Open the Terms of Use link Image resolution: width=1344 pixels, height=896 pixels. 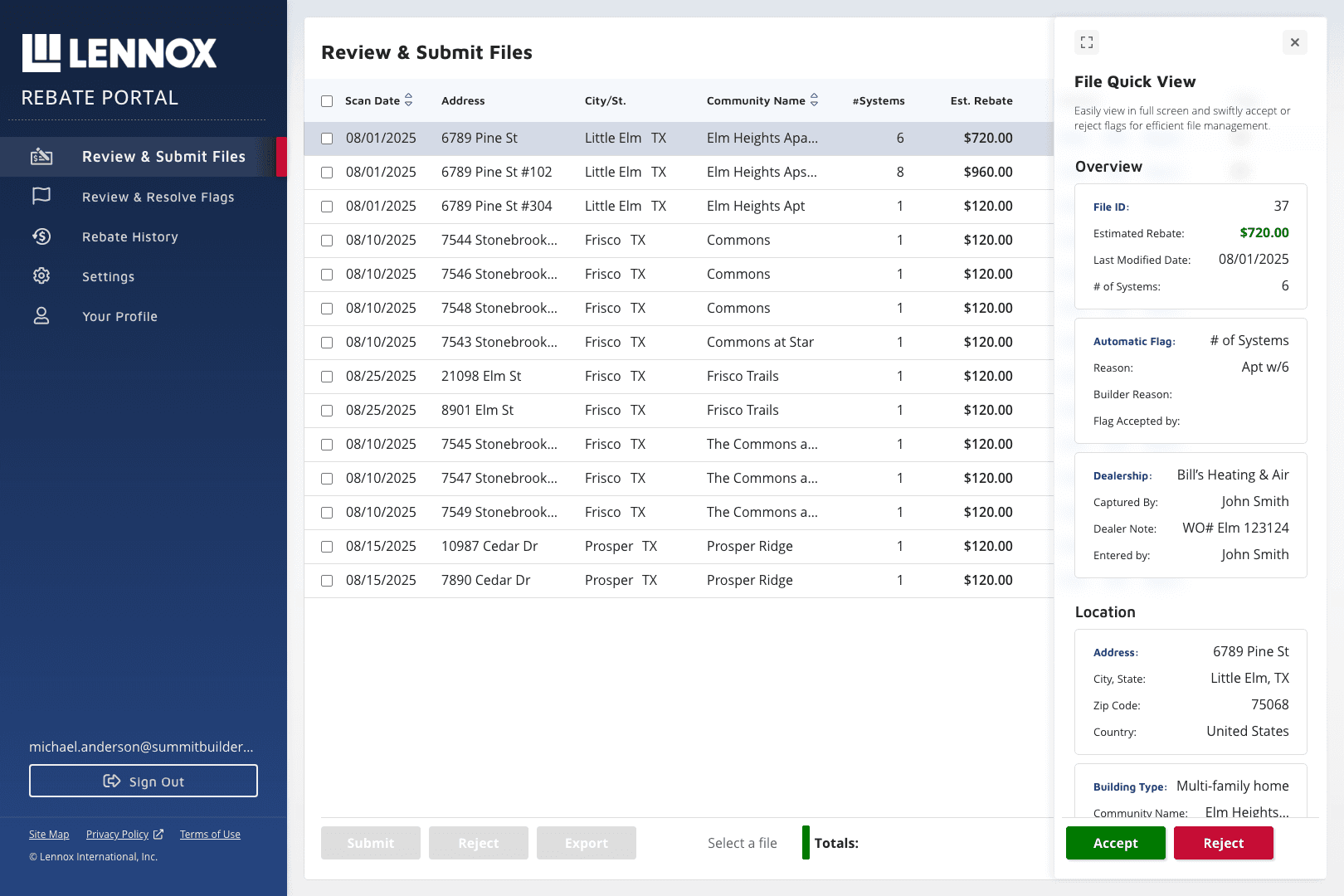(x=210, y=835)
